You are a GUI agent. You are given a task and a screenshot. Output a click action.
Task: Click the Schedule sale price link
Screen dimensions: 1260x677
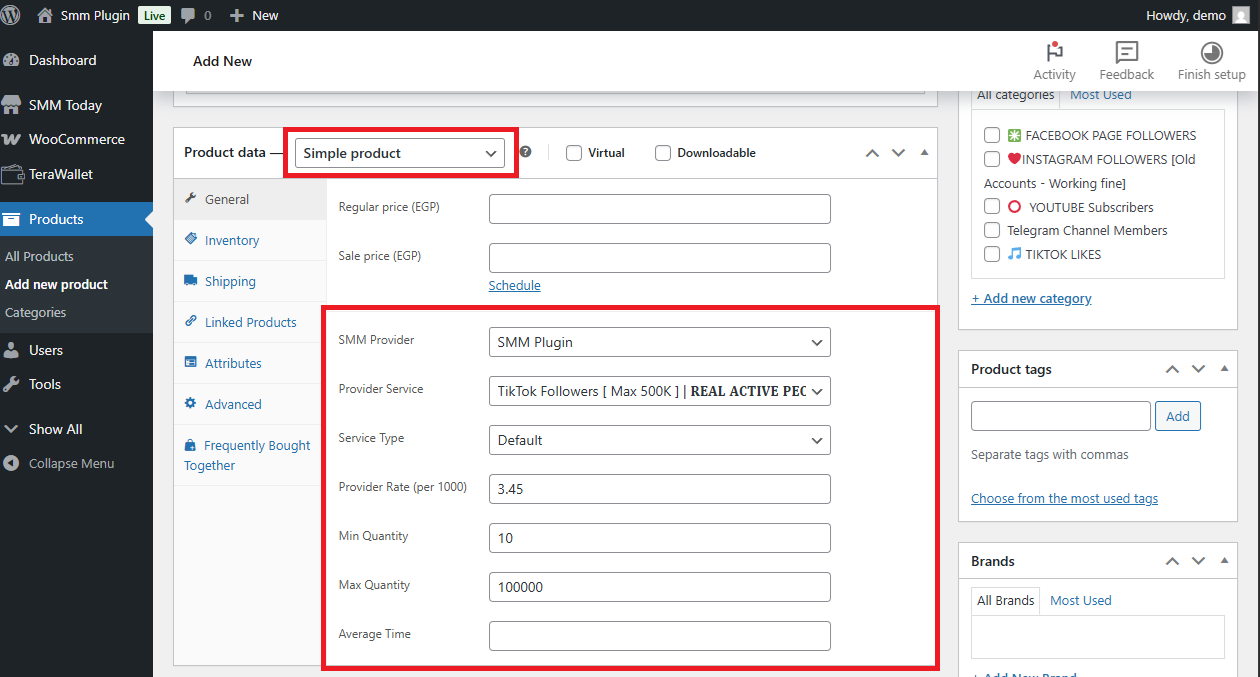(x=514, y=285)
